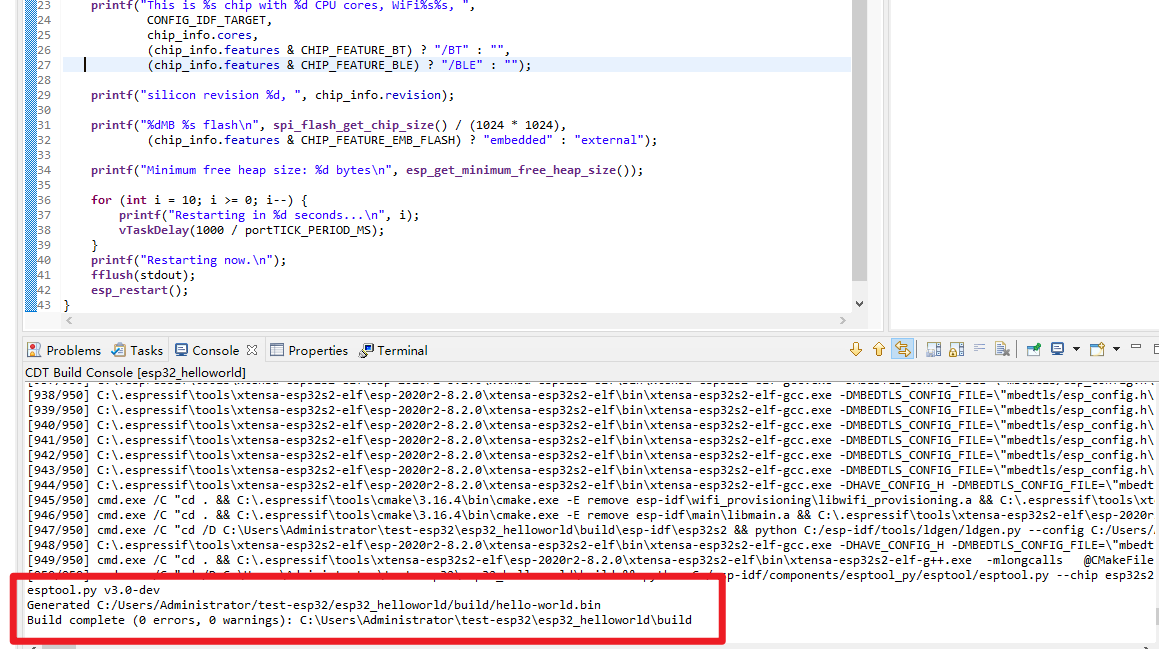
Task: Toggle Show Console When Build Changes
Action: click(903, 348)
